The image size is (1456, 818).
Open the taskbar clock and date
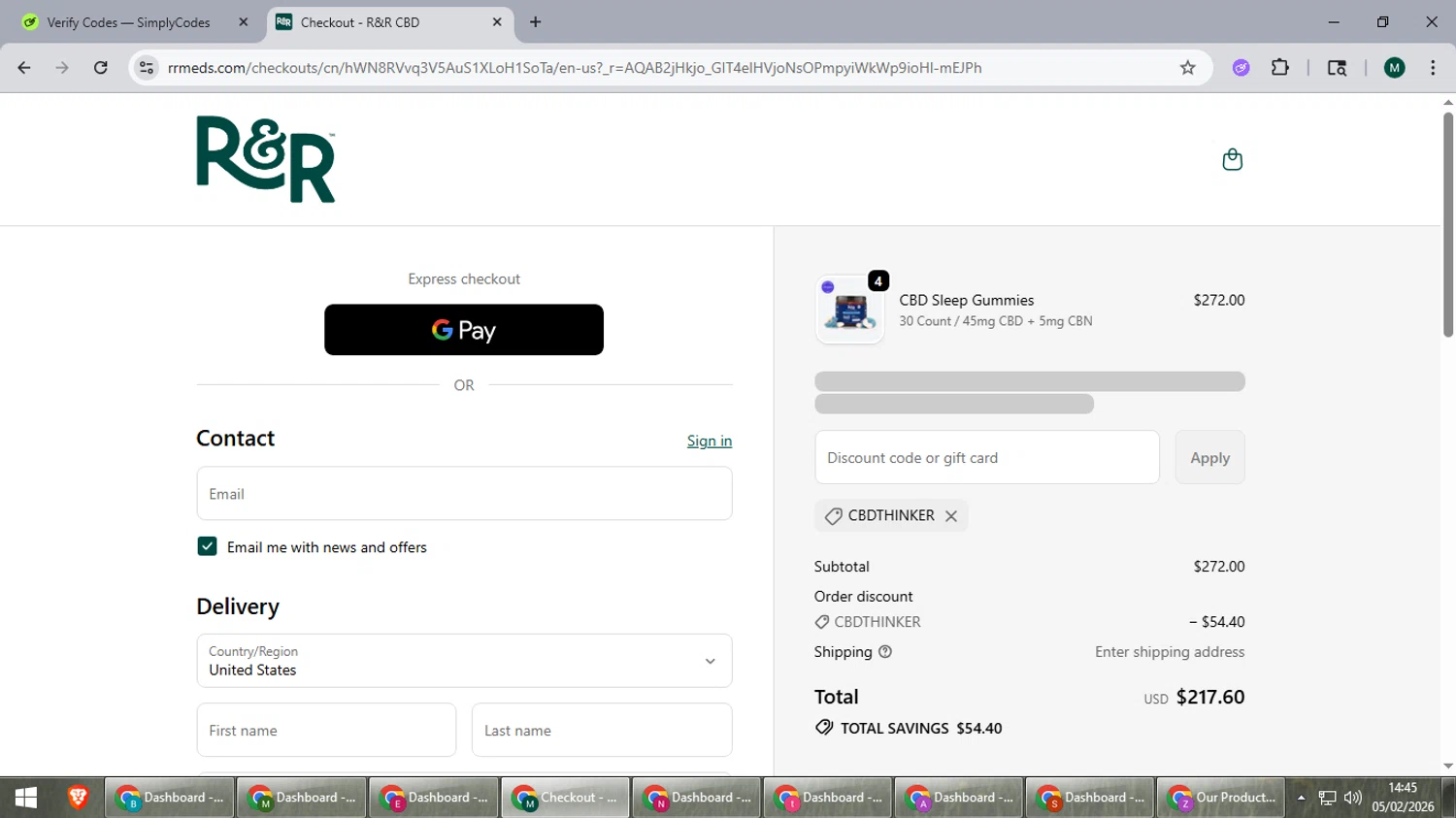[1403, 798]
